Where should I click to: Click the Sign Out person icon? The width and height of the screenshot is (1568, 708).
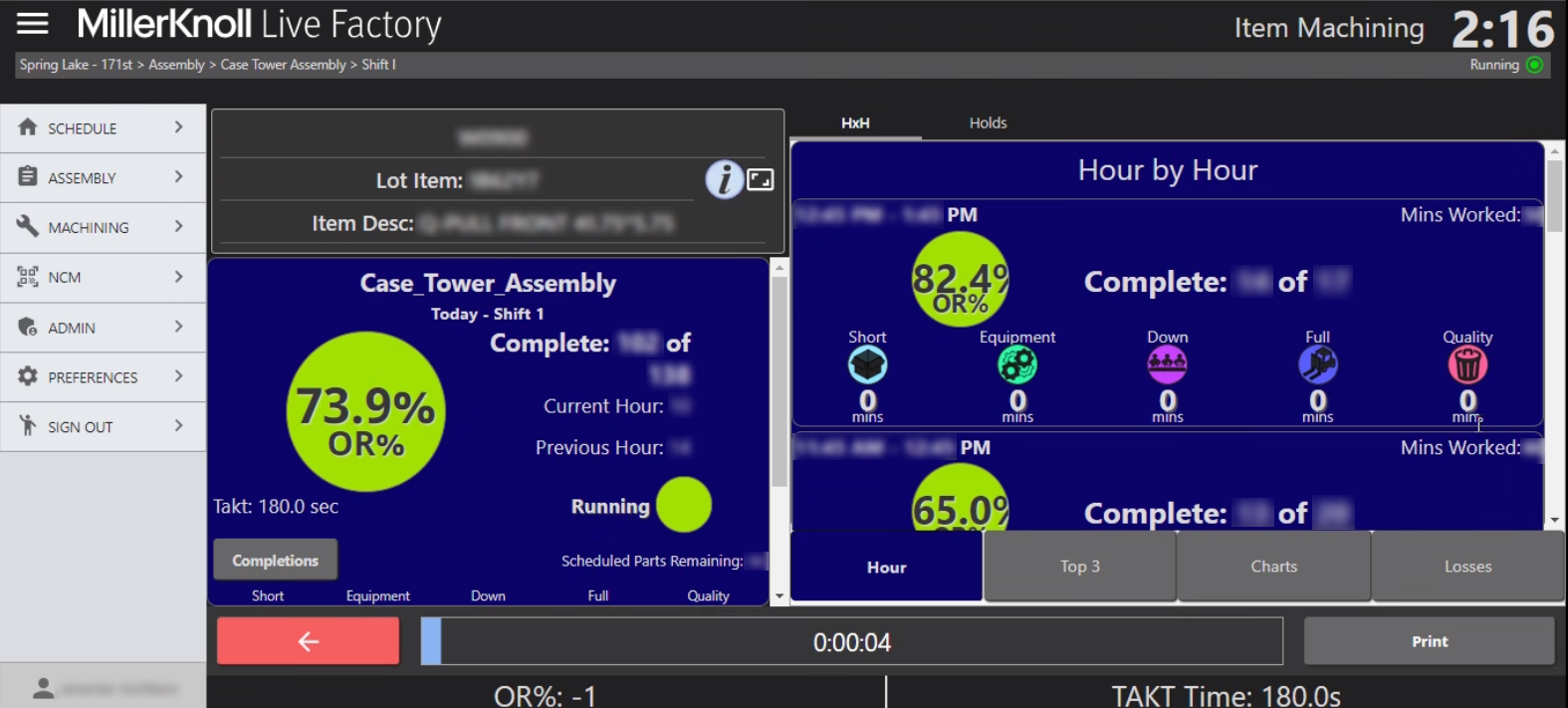(x=28, y=426)
